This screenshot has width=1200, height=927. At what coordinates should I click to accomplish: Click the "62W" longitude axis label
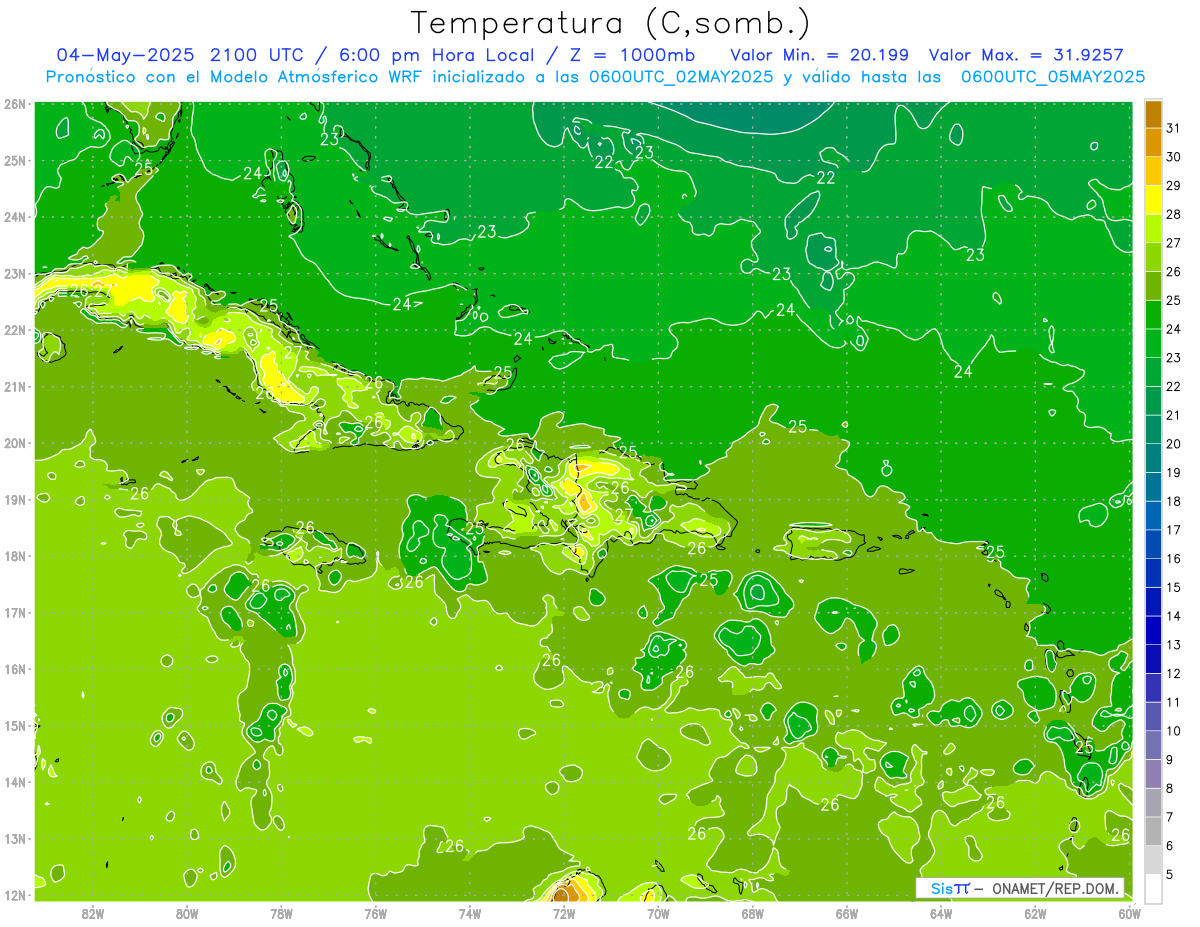[x=1035, y=913]
